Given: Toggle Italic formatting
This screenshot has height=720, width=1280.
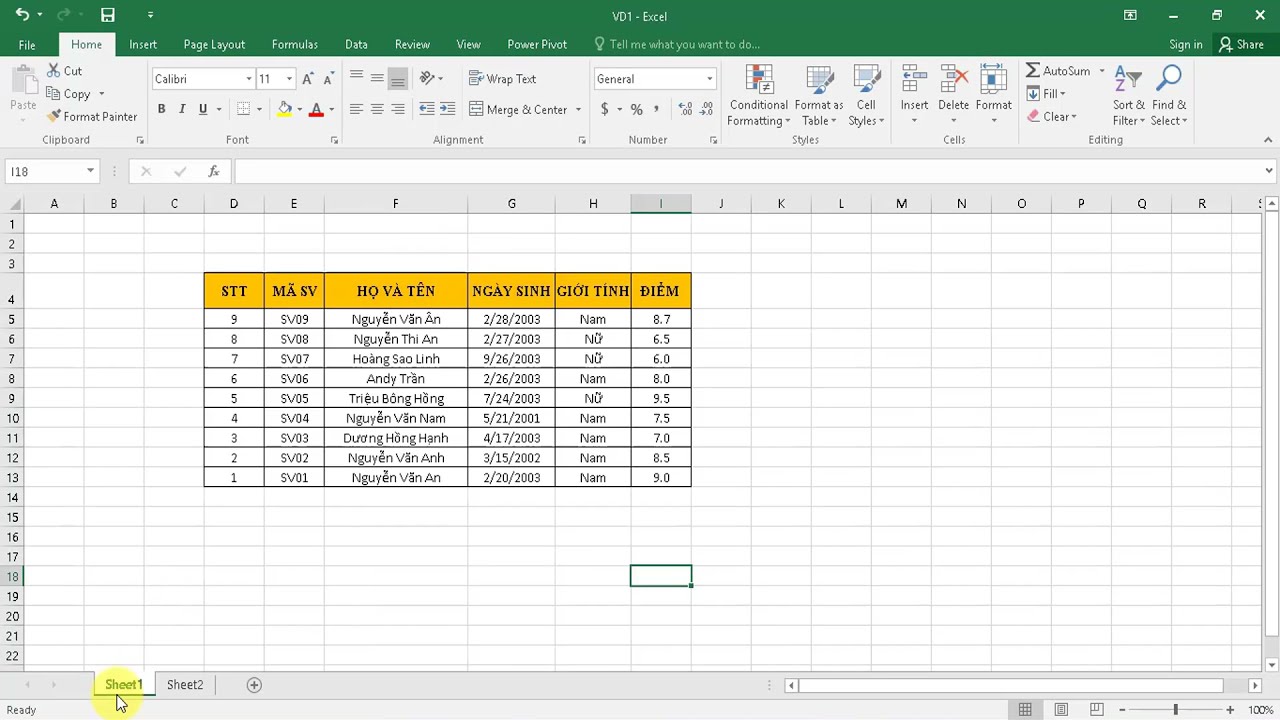Looking at the screenshot, I should (x=182, y=109).
